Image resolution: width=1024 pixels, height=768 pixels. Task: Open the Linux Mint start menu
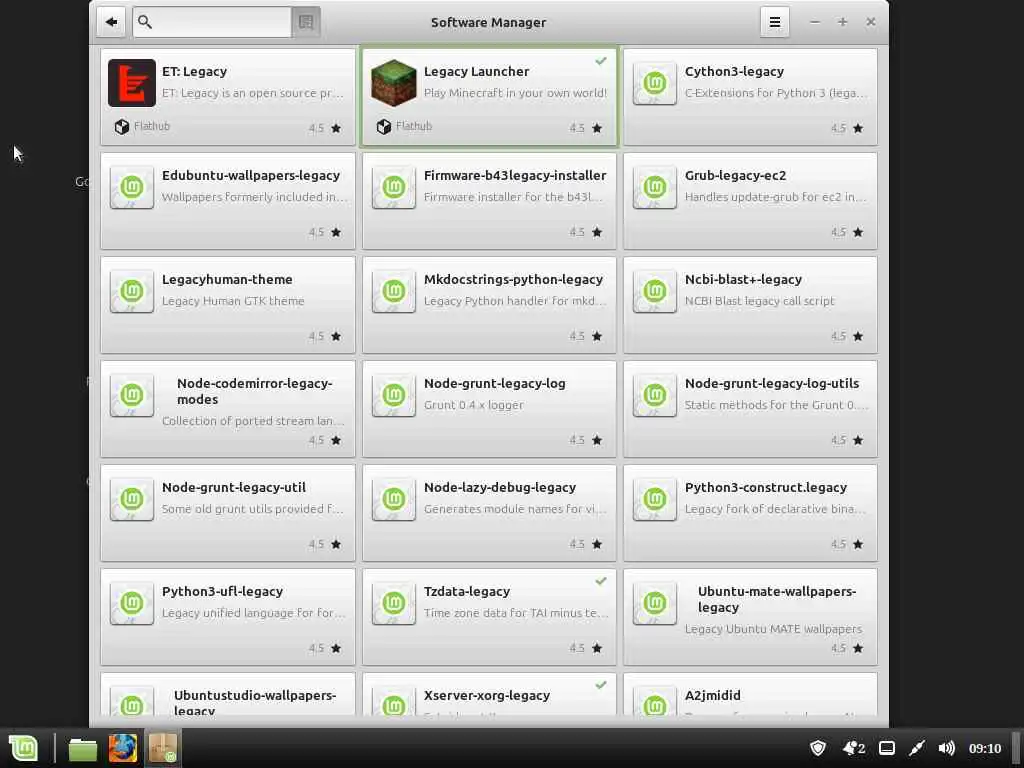coord(24,748)
